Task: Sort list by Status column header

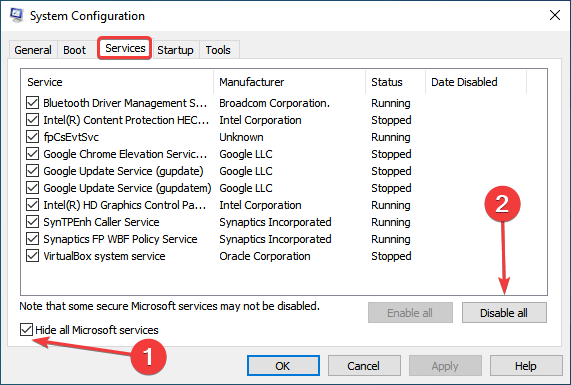Action: pyautogui.click(x=395, y=82)
